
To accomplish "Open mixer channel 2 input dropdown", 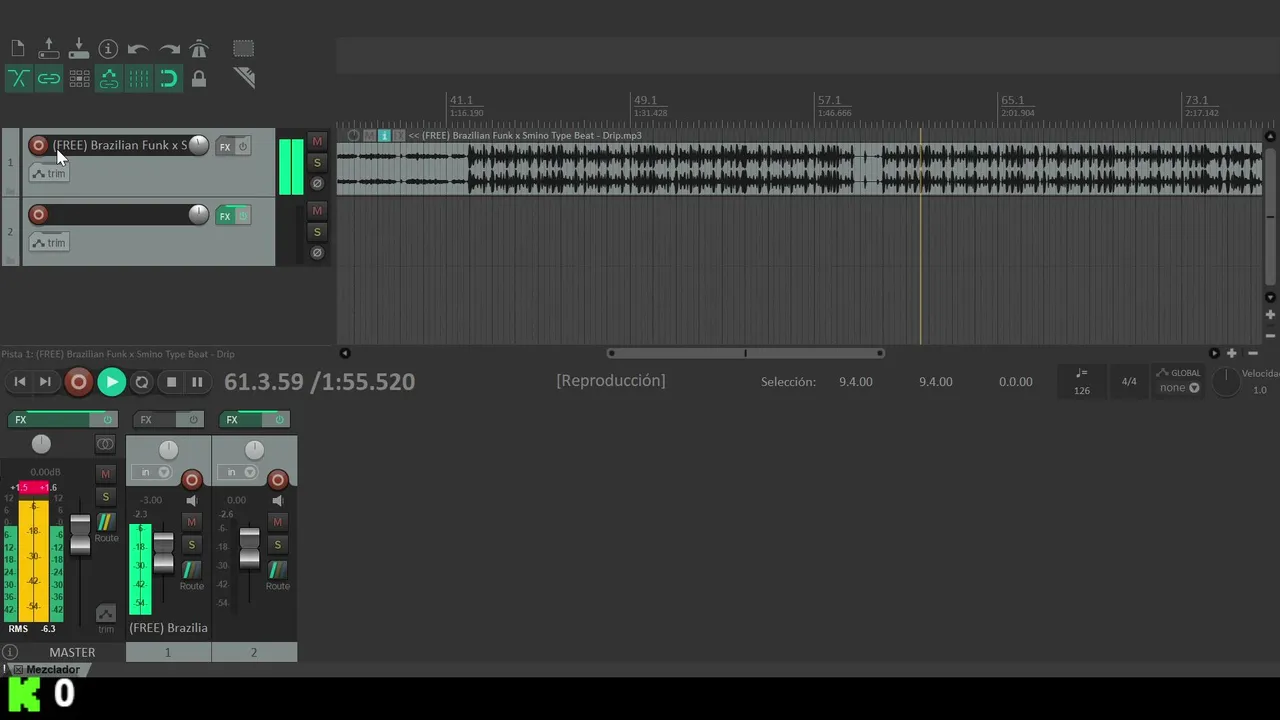I will (x=240, y=472).
